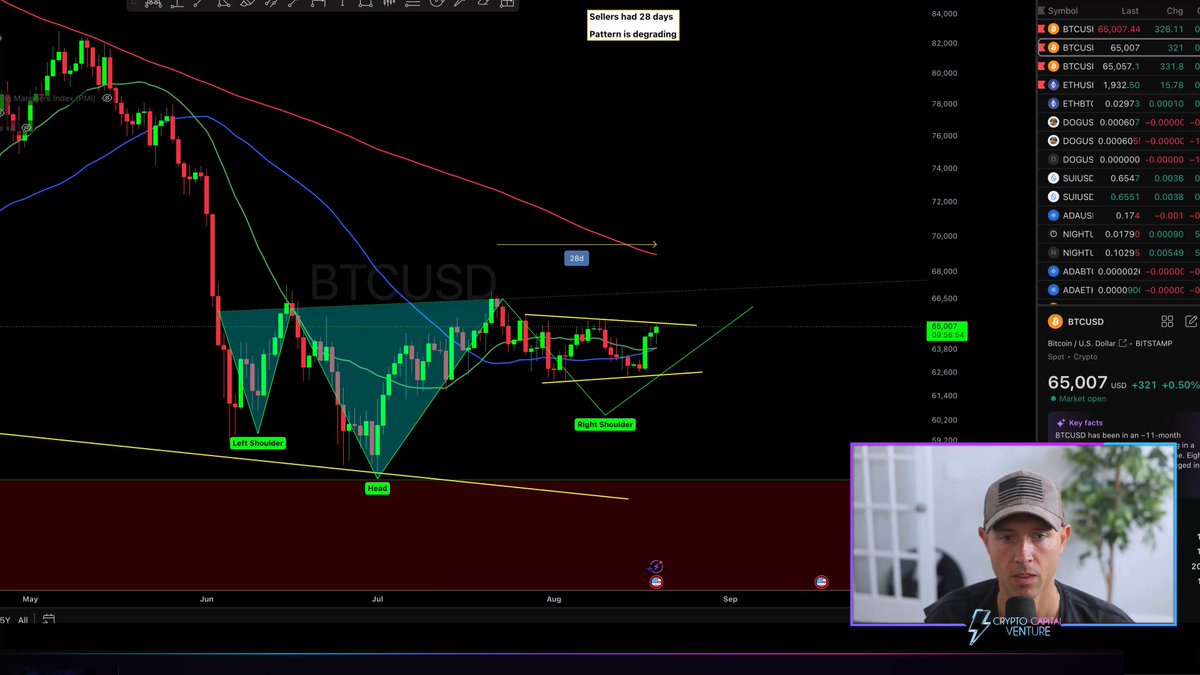This screenshot has width=1200, height=675.
Task: Click the Head label on the chart
Action: (377, 488)
